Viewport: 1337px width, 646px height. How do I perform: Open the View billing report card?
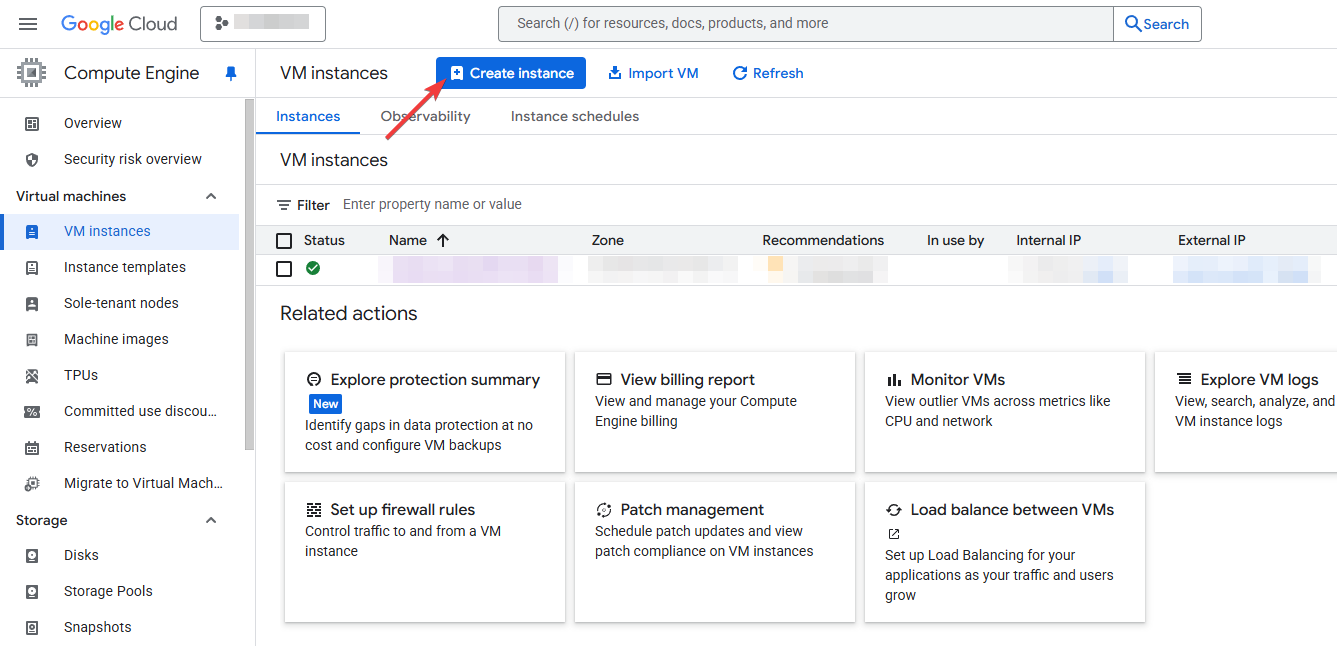click(x=715, y=411)
